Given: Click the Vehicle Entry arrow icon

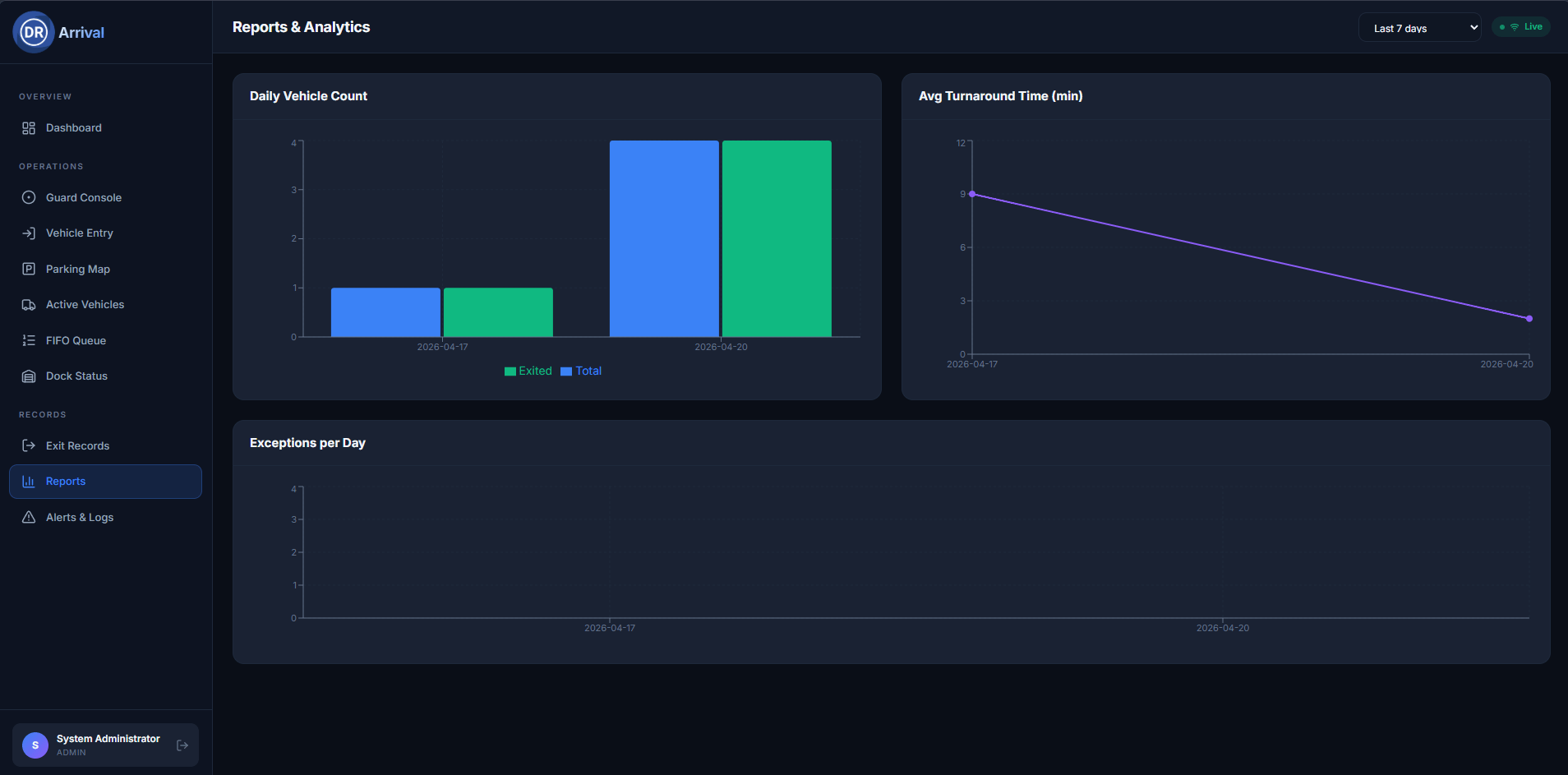Looking at the screenshot, I should click(29, 233).
